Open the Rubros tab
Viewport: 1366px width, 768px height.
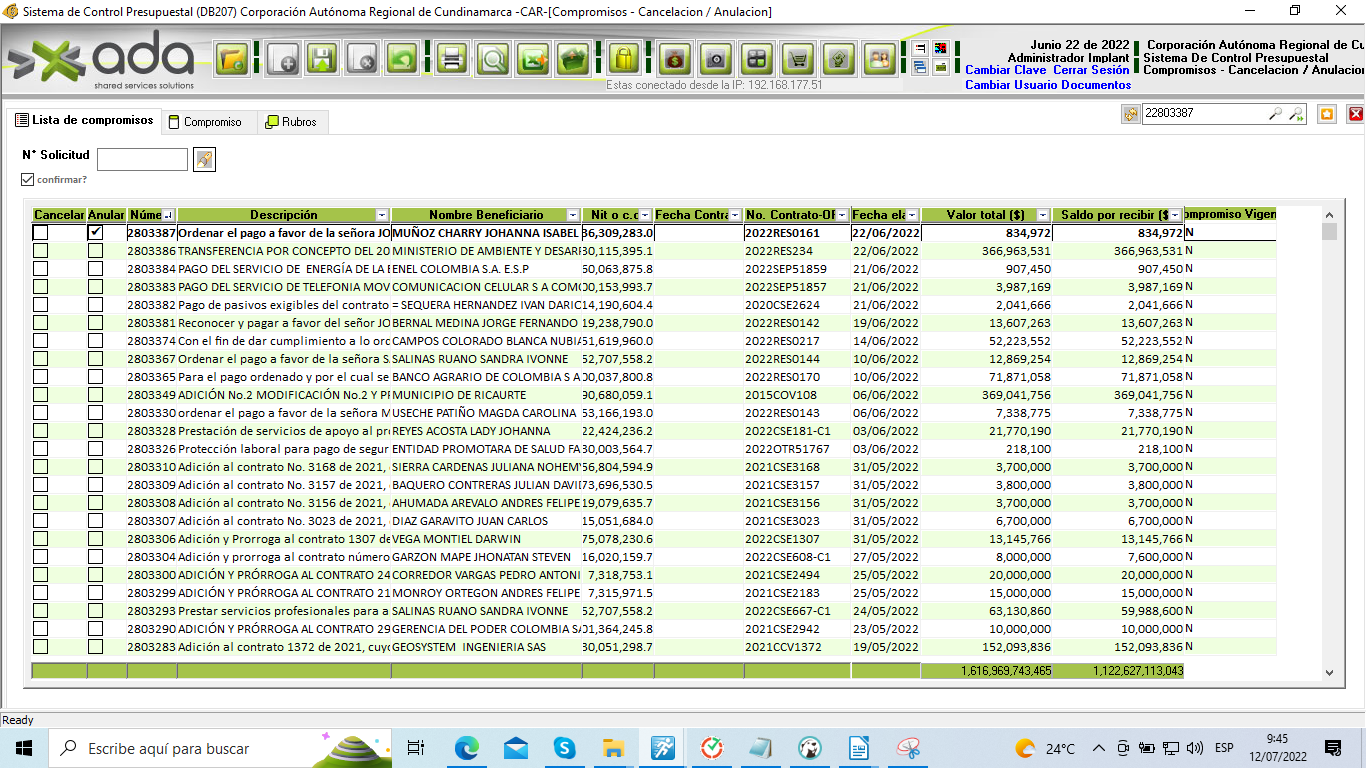pos(291,122)
